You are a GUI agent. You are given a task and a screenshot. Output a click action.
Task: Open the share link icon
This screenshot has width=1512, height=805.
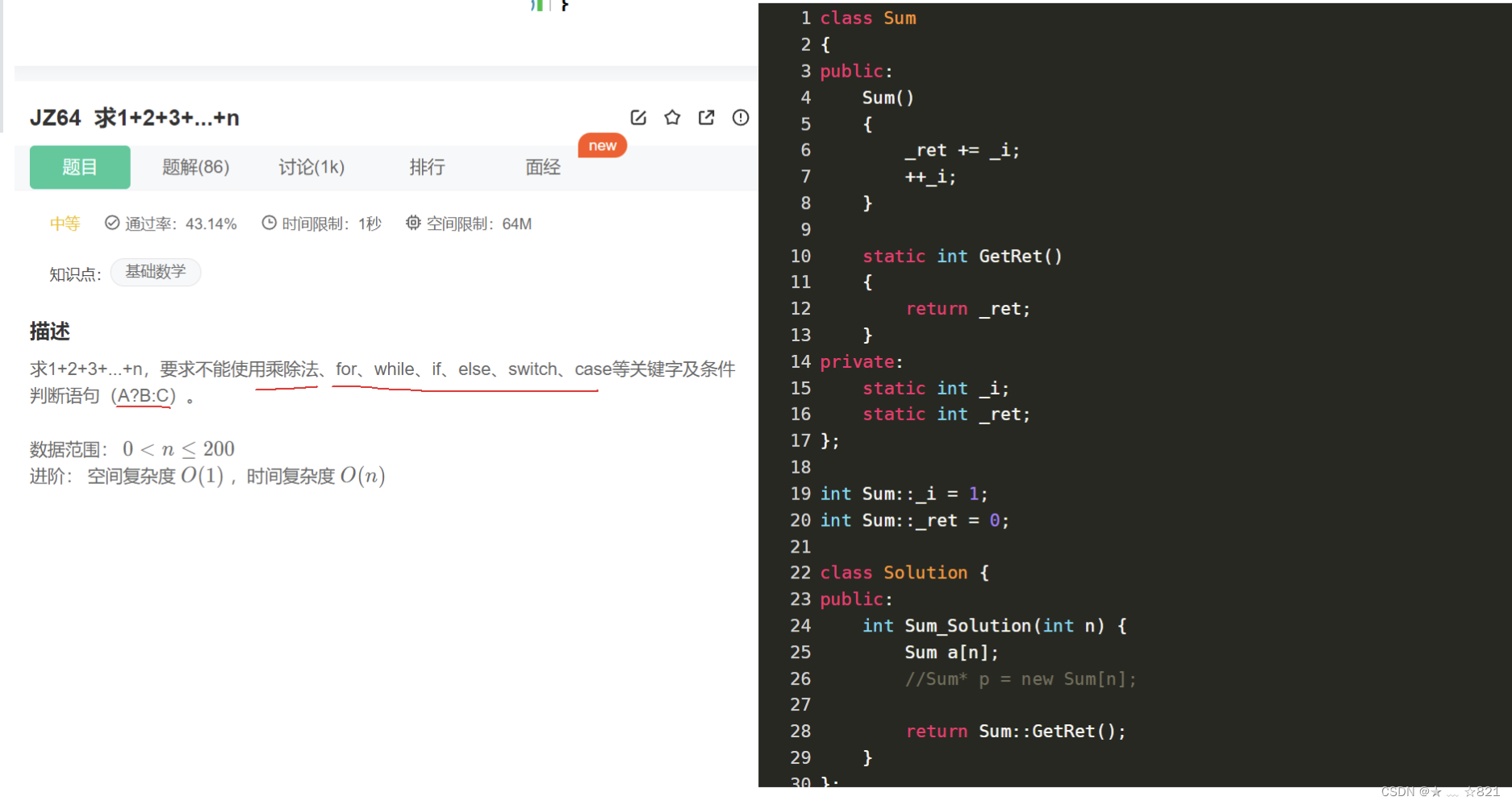(707, 118)
